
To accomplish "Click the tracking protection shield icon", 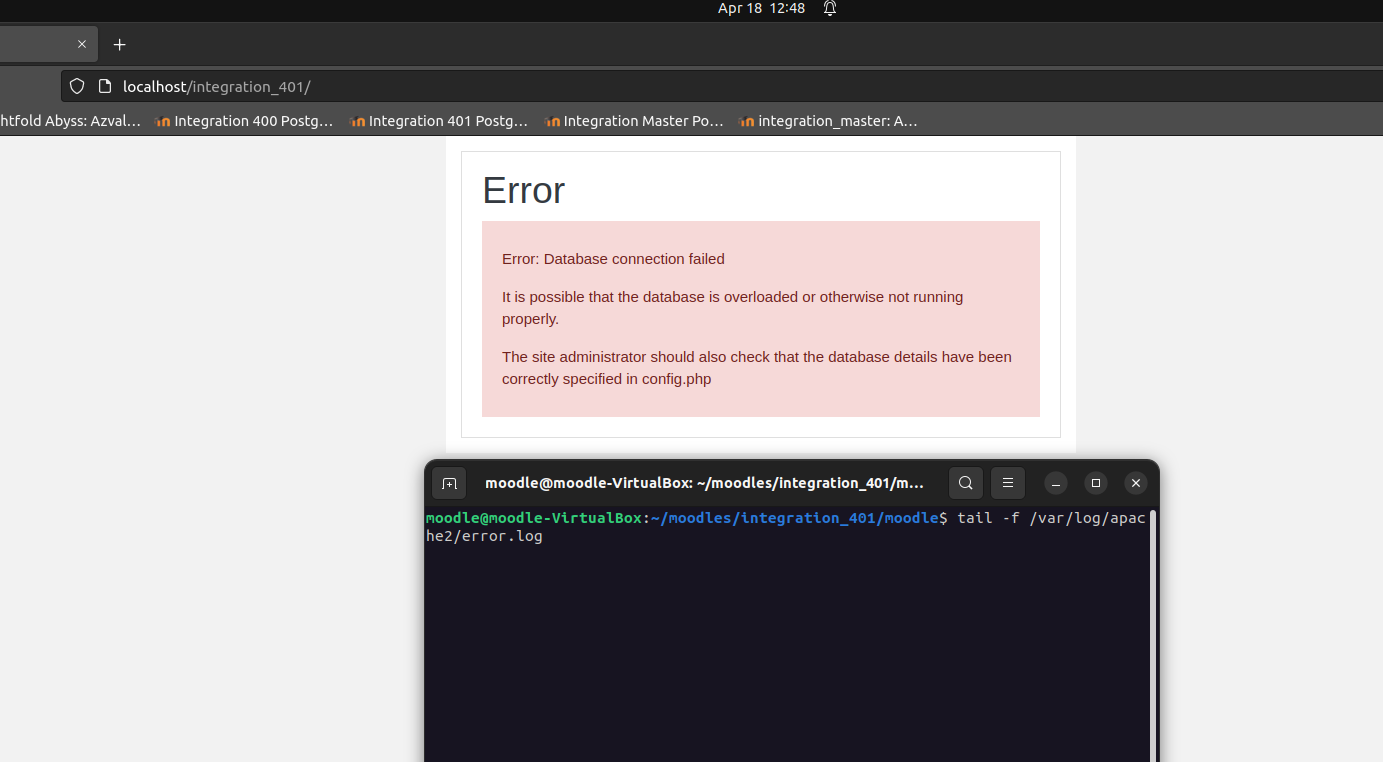I will pos(77,87).
